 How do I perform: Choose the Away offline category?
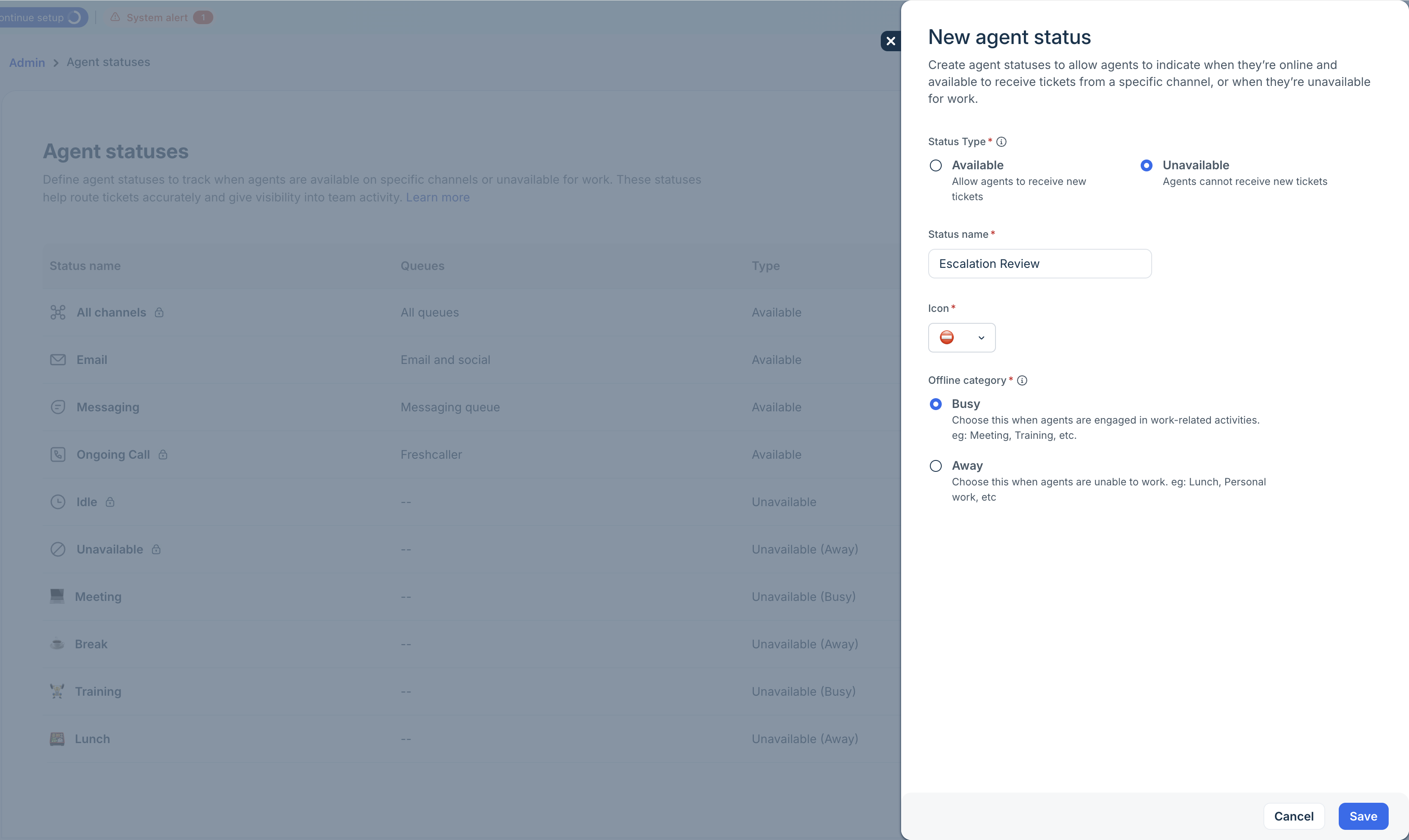(x=936, y=466)
